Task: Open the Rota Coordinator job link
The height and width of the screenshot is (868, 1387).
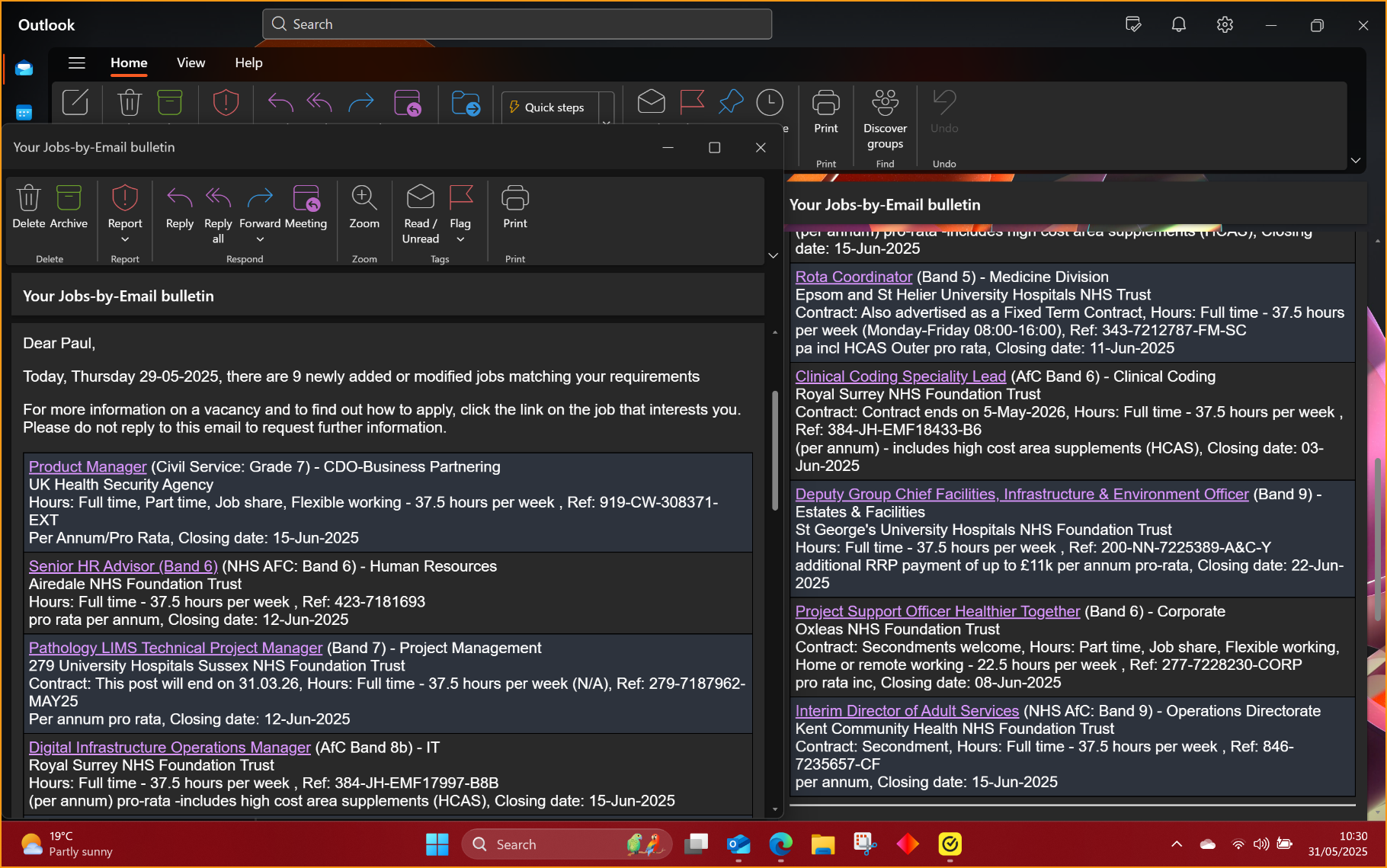Action: (854, 277)
